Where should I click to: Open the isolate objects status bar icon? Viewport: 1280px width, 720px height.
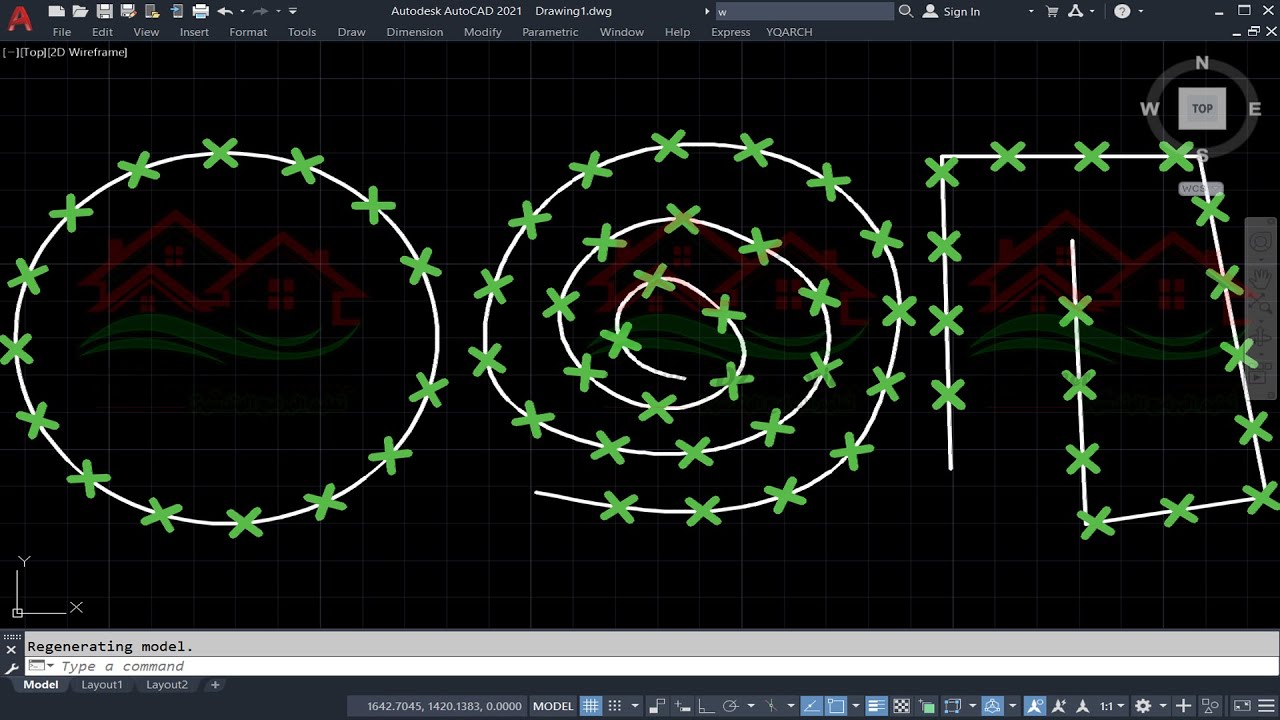(x=1210, y=706)
